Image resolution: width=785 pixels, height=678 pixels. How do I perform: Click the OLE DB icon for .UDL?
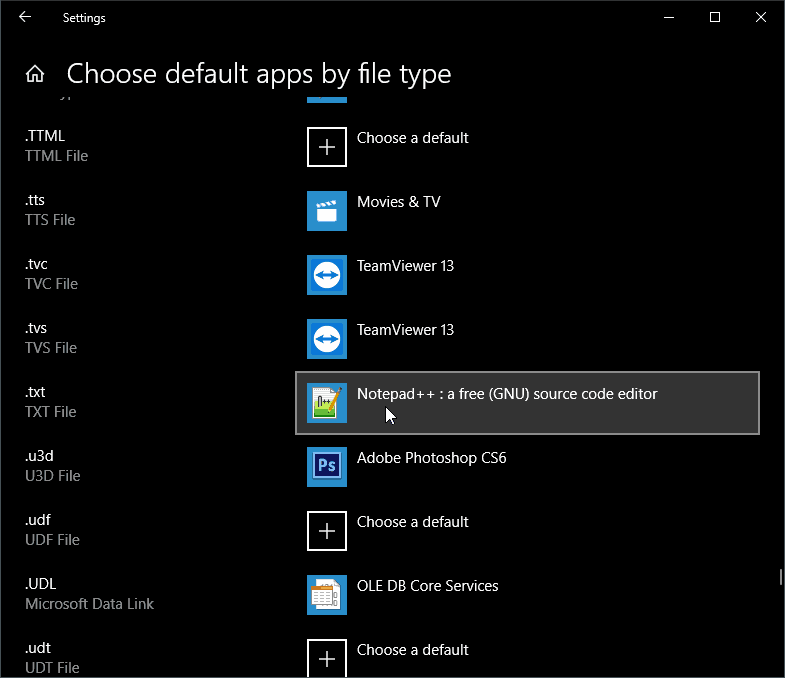(327, 595)
